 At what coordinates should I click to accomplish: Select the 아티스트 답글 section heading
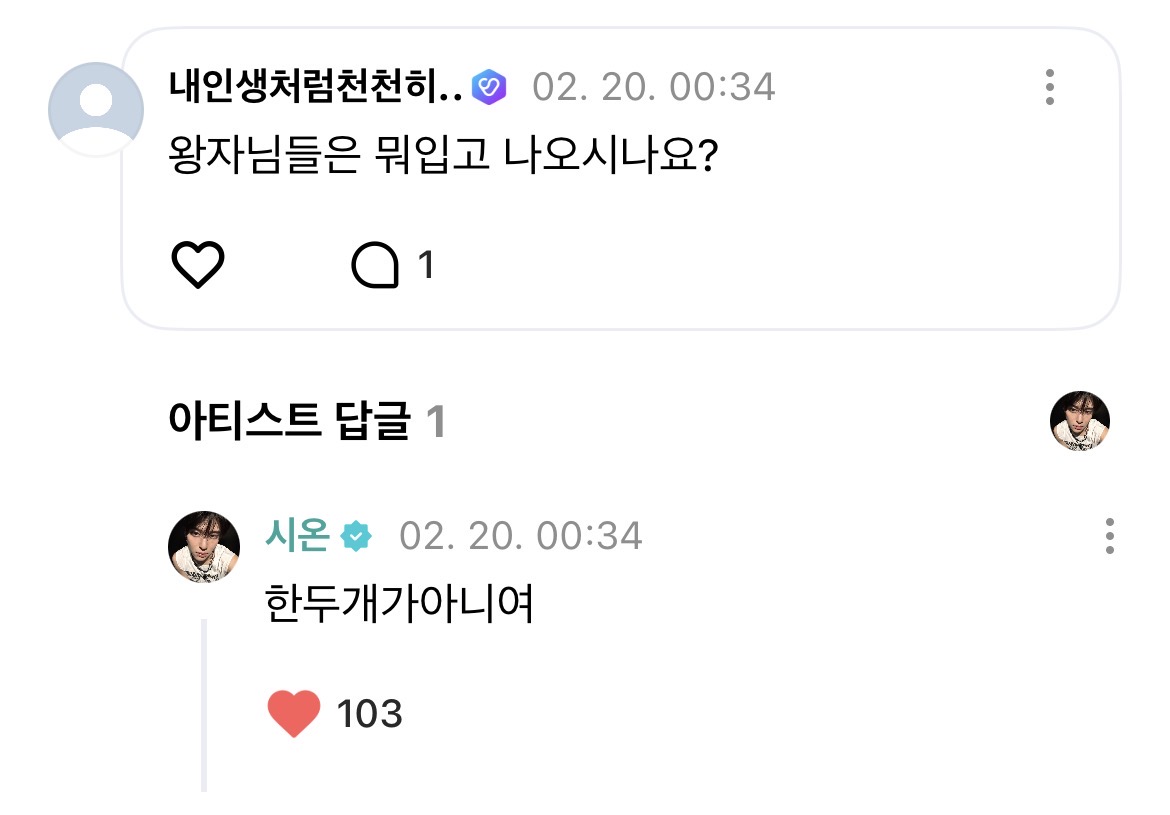click(x=290, y=422)
